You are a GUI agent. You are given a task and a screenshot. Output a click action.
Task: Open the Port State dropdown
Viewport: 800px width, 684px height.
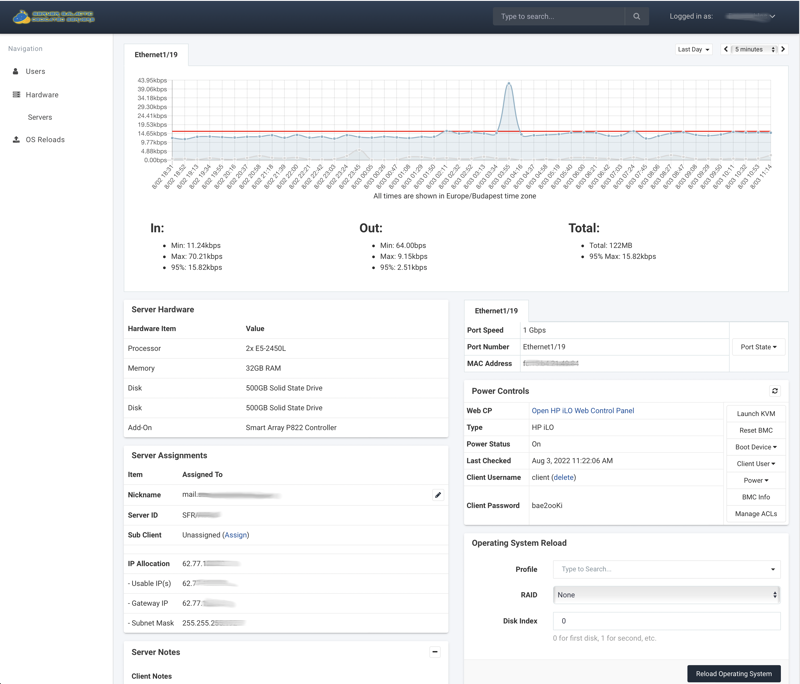pyautogui.click(x=759, y=347)
